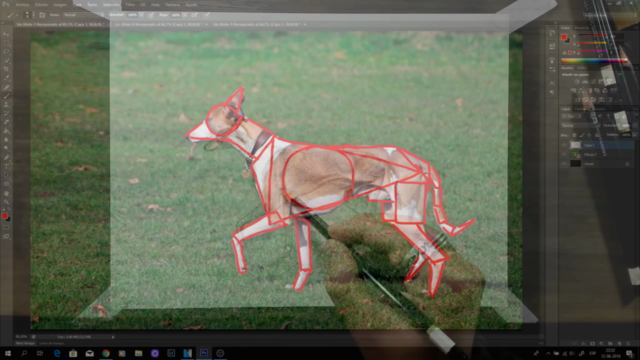
Task: Select the Lasso tool
Action: 6,52
